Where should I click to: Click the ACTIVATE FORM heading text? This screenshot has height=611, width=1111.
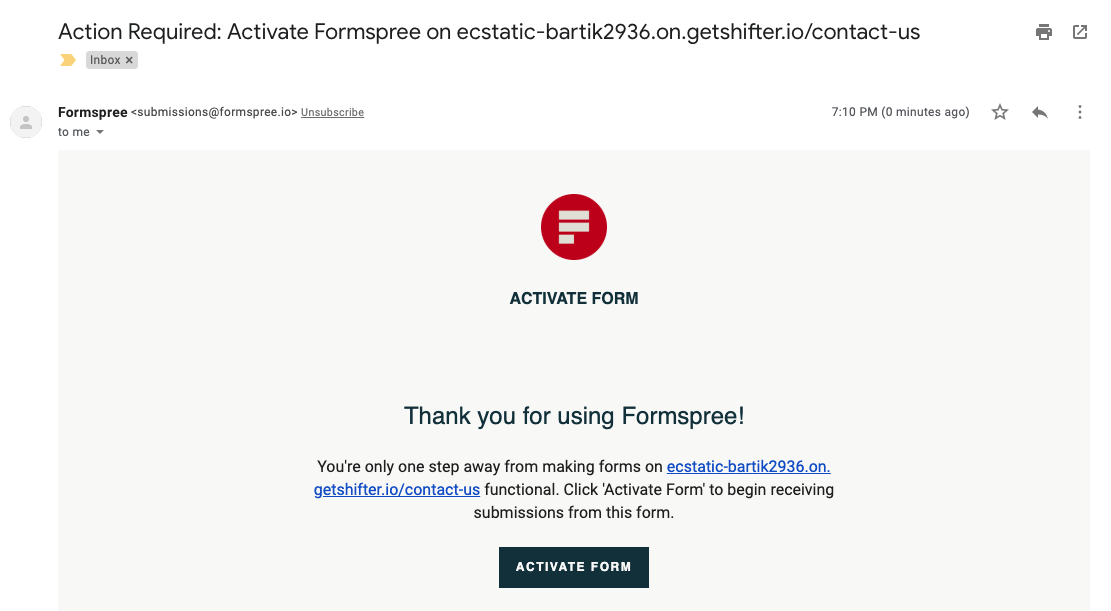click(574, 298)
